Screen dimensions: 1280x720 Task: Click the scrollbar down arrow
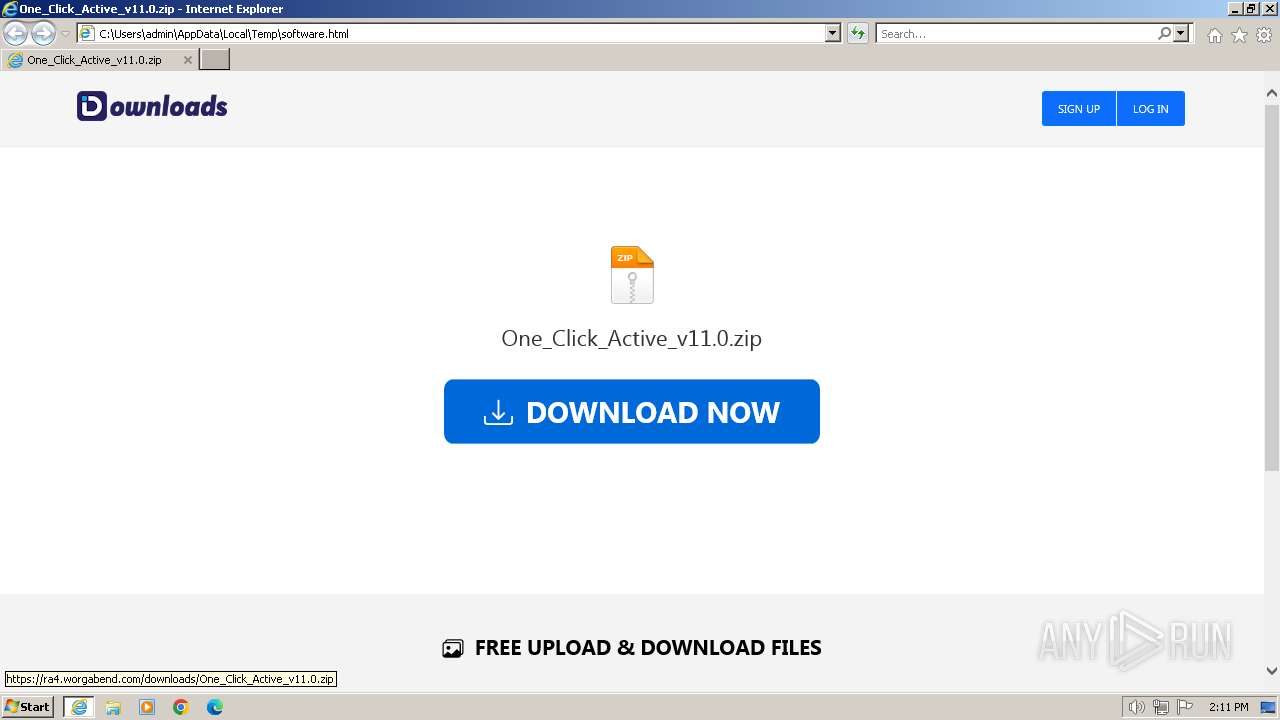click(x=1272, y=671)
